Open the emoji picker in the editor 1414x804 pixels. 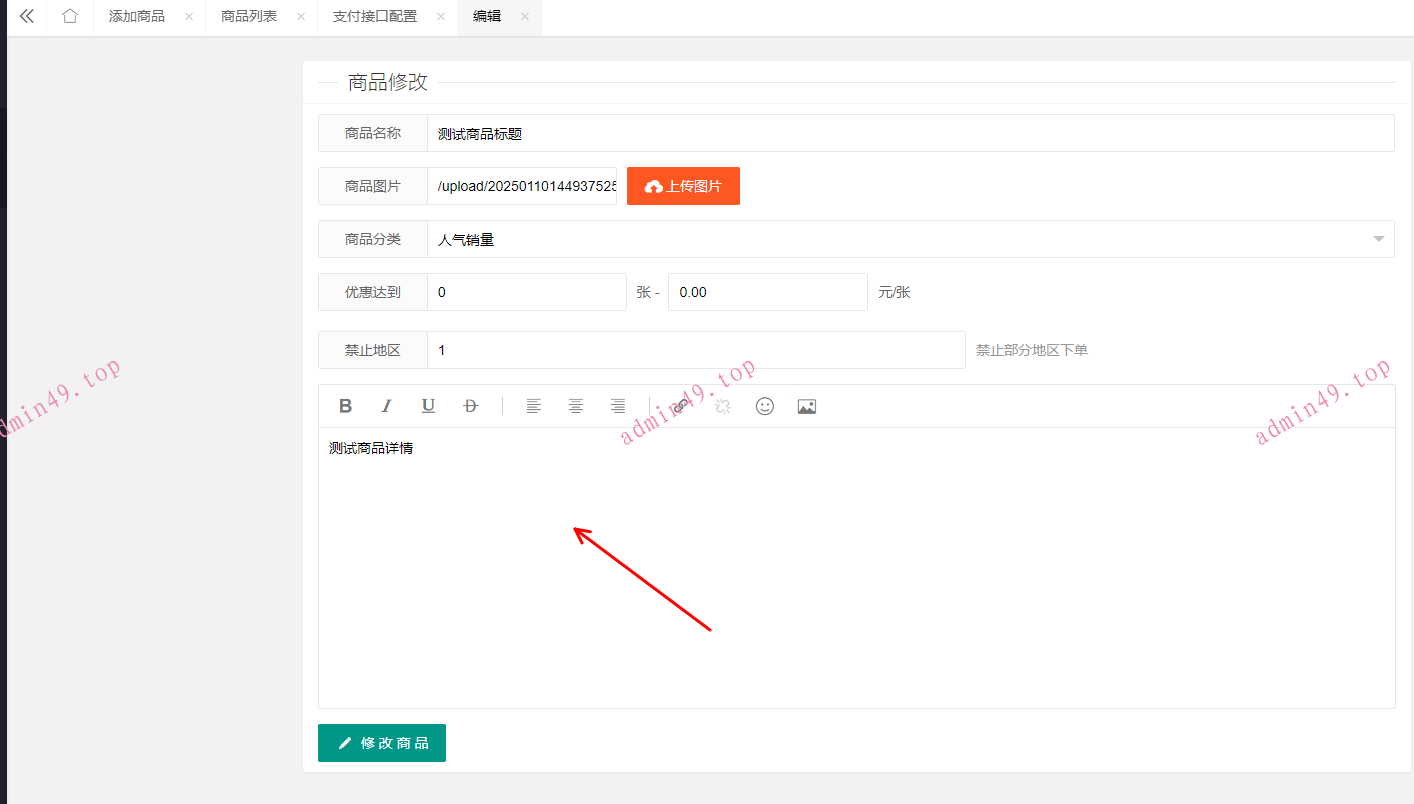765,406
